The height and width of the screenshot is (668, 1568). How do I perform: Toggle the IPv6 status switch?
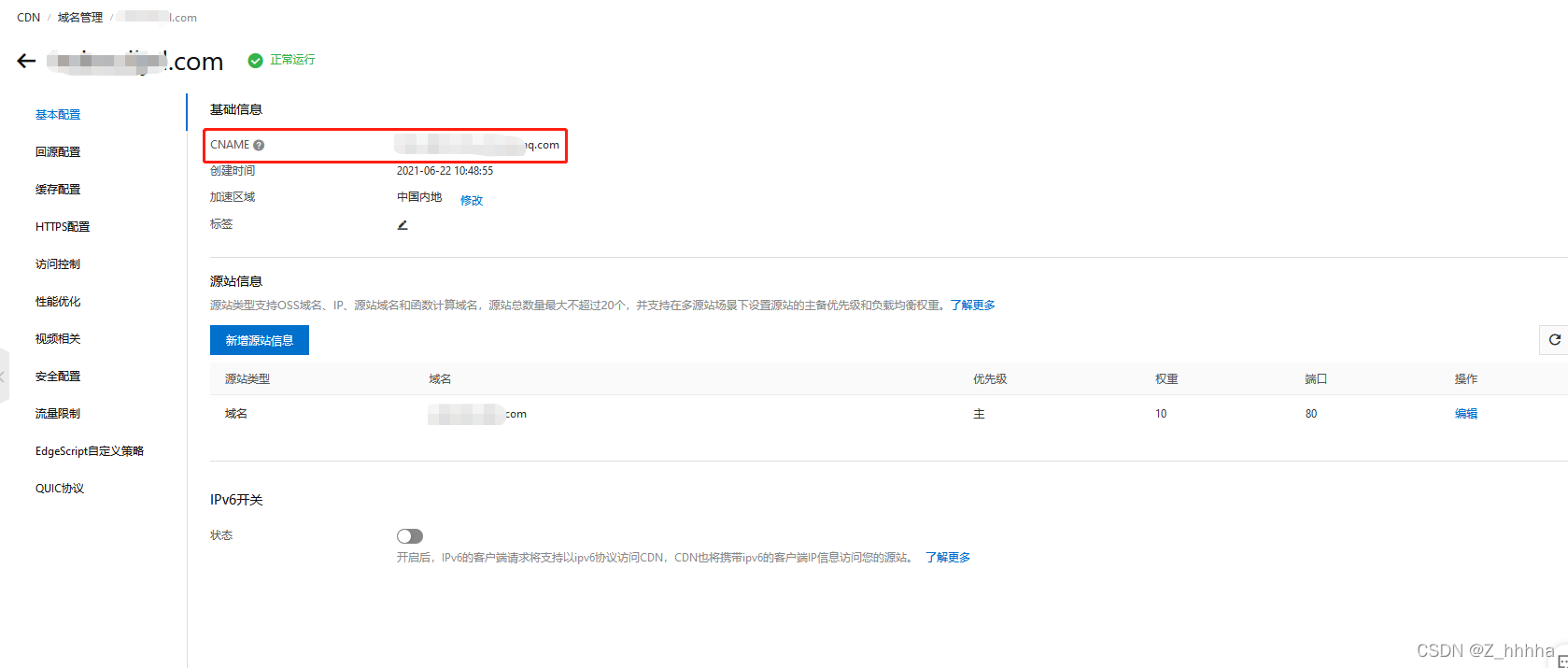tap(410, 536)
